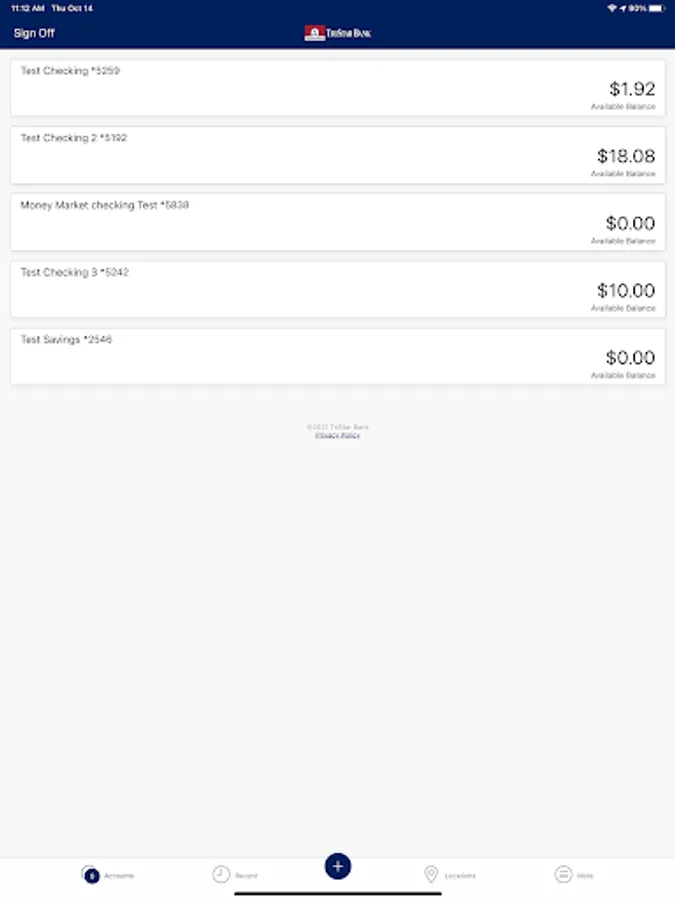Open Money Market checking Test account
Screen dimensions: 675x900
click(x=338, y=222)
